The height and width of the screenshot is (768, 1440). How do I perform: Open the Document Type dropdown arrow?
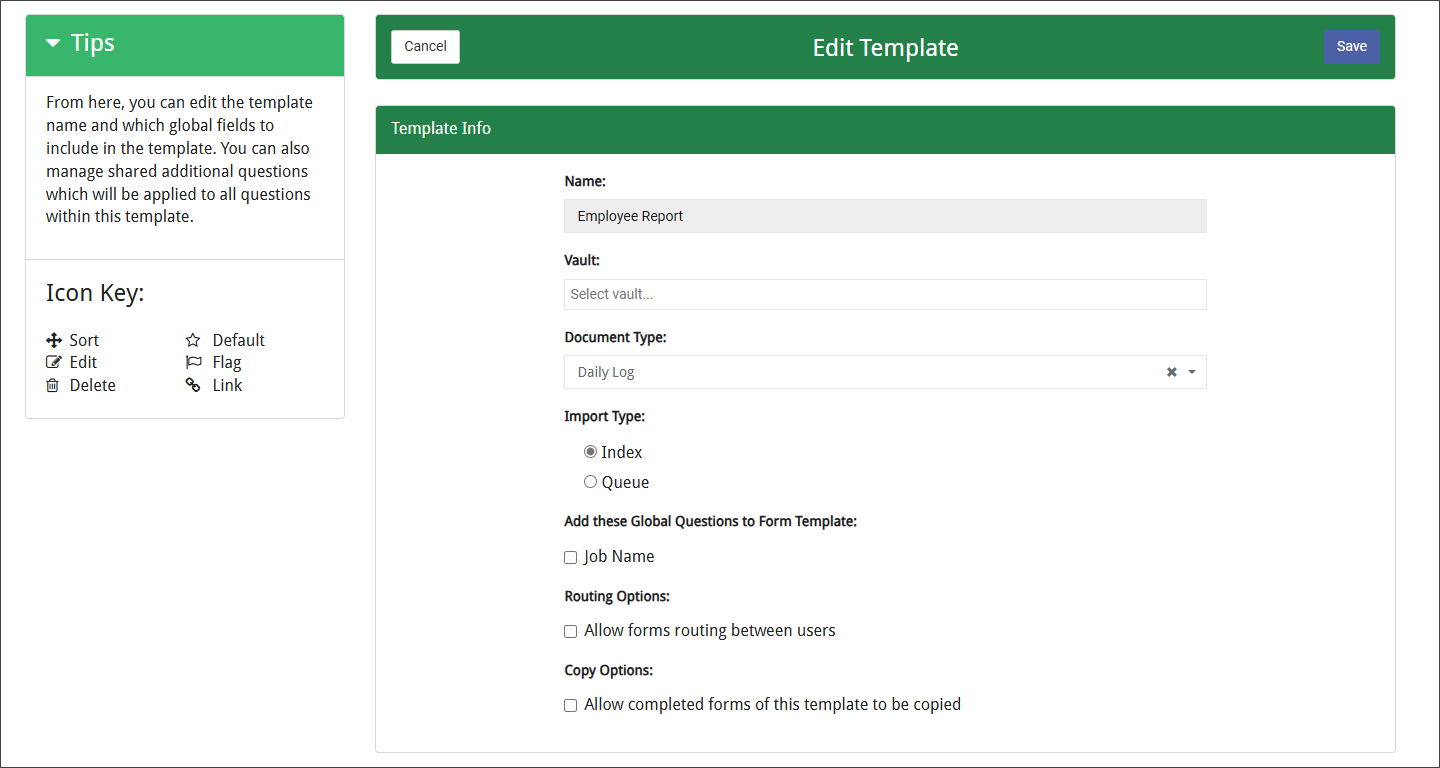[x=1191, y=371]
